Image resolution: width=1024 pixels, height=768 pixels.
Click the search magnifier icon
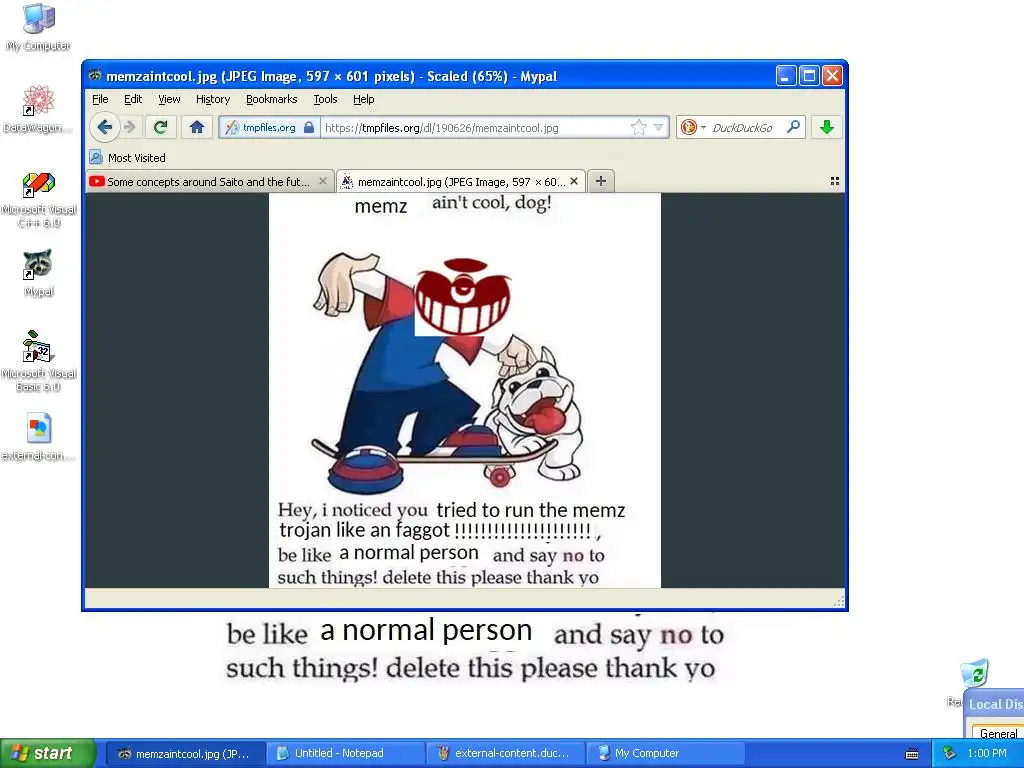793,127
